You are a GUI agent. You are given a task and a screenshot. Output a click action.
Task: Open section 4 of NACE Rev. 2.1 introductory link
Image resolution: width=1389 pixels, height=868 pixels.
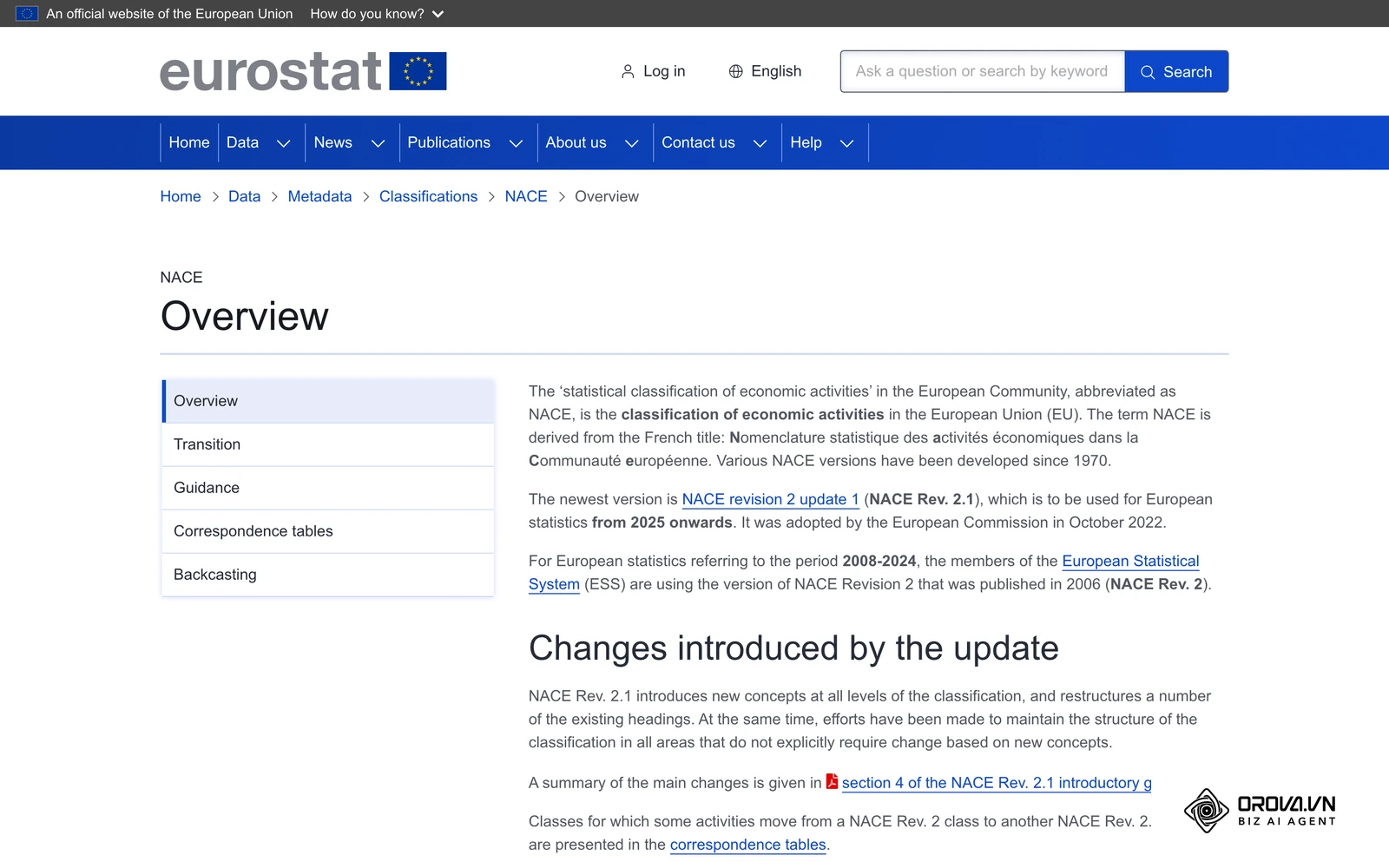coord(997,783)
